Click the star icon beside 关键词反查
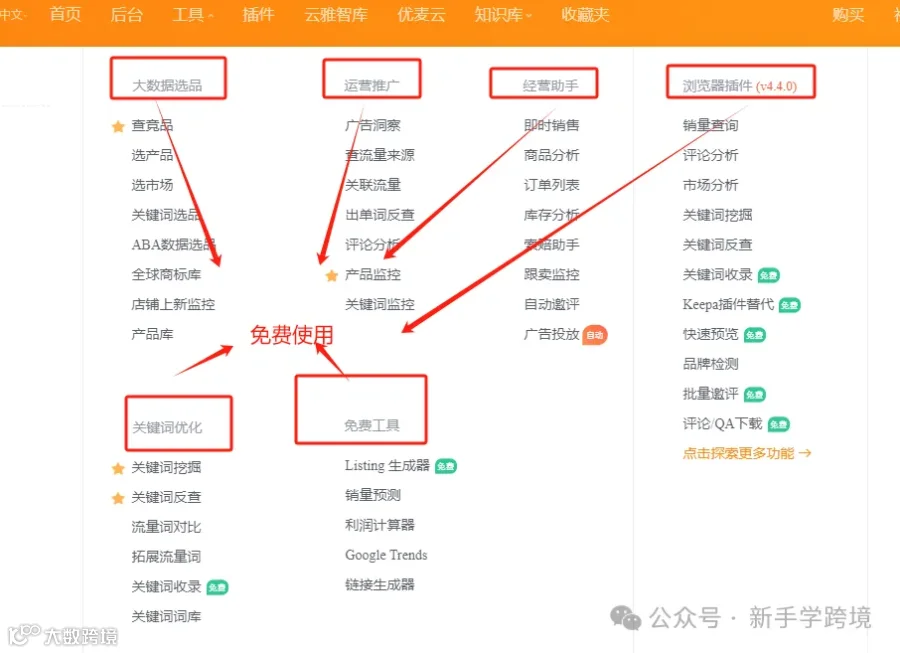This screenshot has height=653, width=900. click(x=118, y=498)
